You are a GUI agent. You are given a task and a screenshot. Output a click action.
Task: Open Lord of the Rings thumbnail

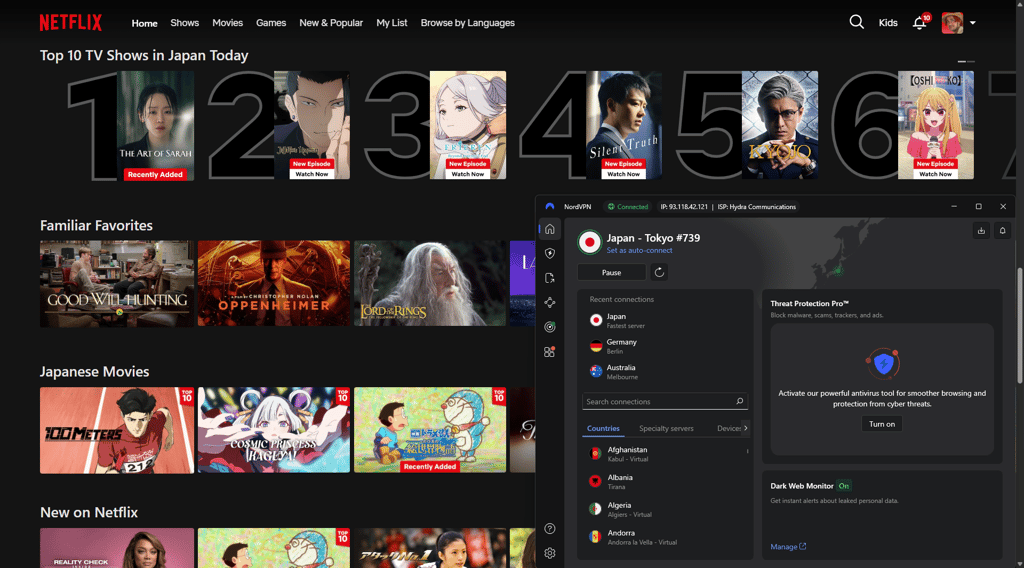[x=430, y=284]
